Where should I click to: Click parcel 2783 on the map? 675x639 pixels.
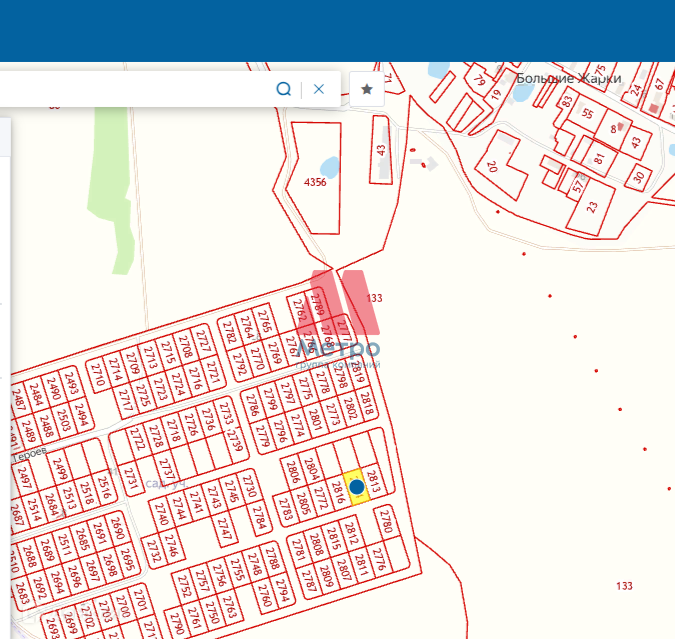tap(285, 509)
